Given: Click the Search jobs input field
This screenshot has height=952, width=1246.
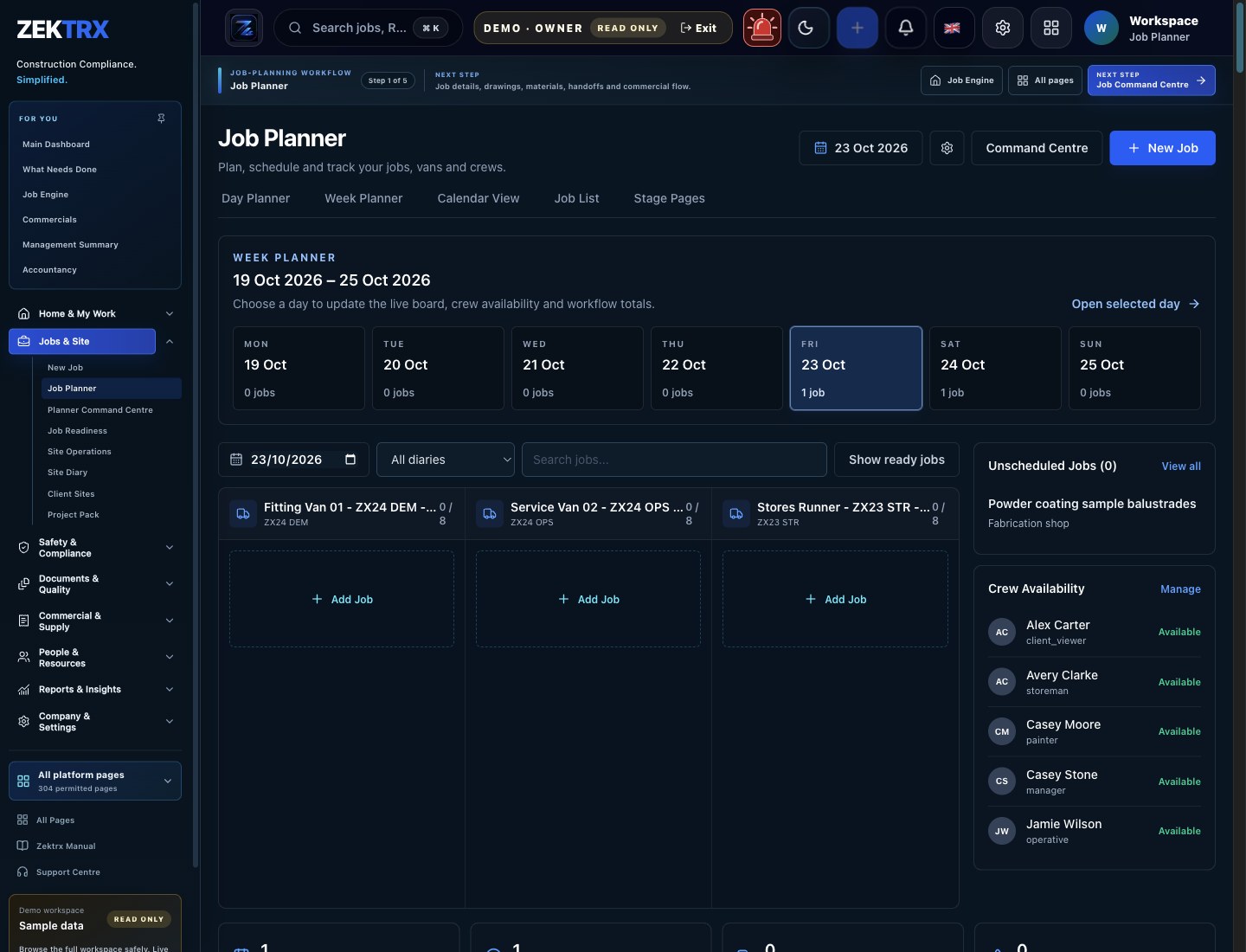Looking at the screenshot, I should point(674,460).
